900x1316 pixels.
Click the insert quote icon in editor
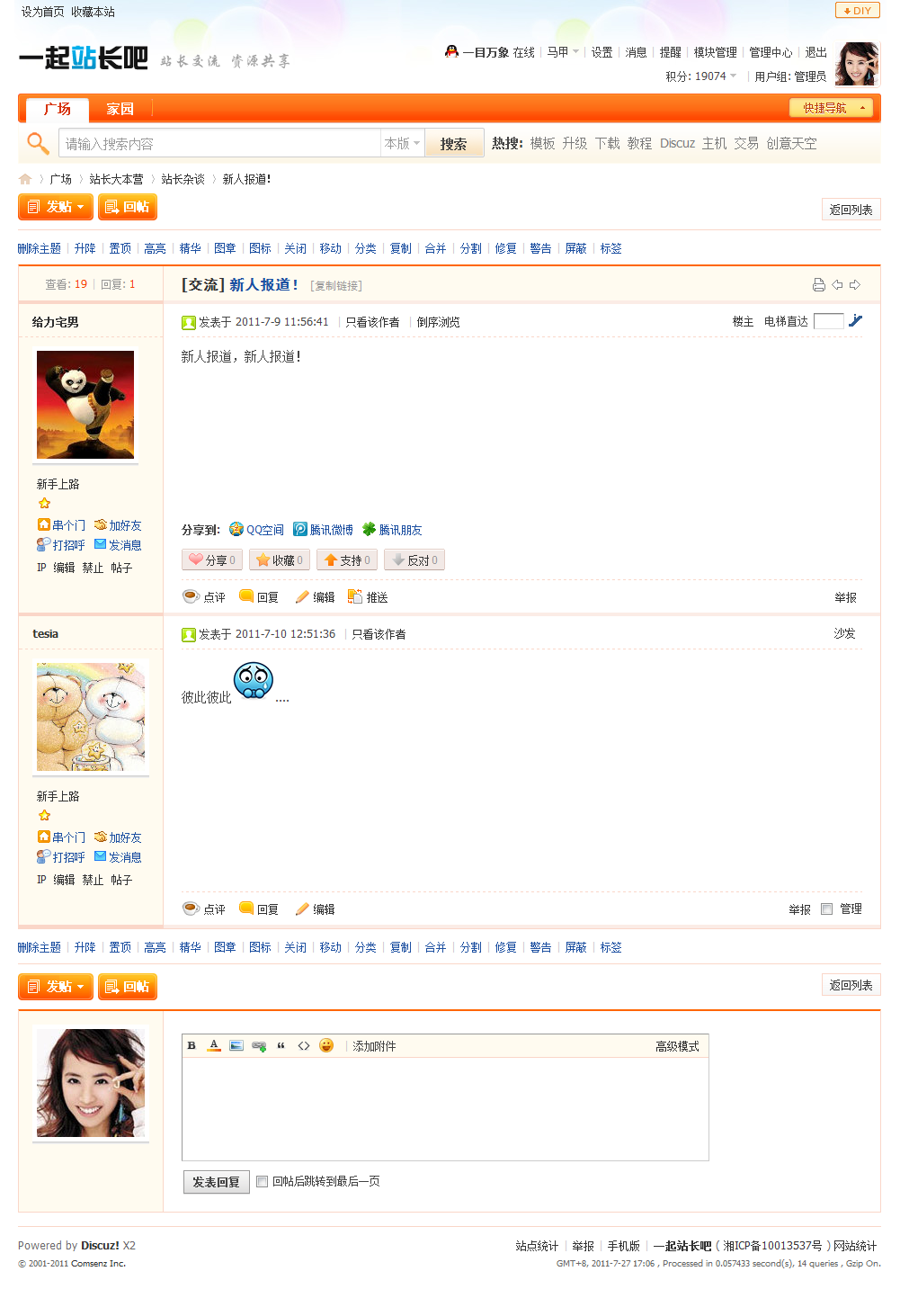point(281,1045)
